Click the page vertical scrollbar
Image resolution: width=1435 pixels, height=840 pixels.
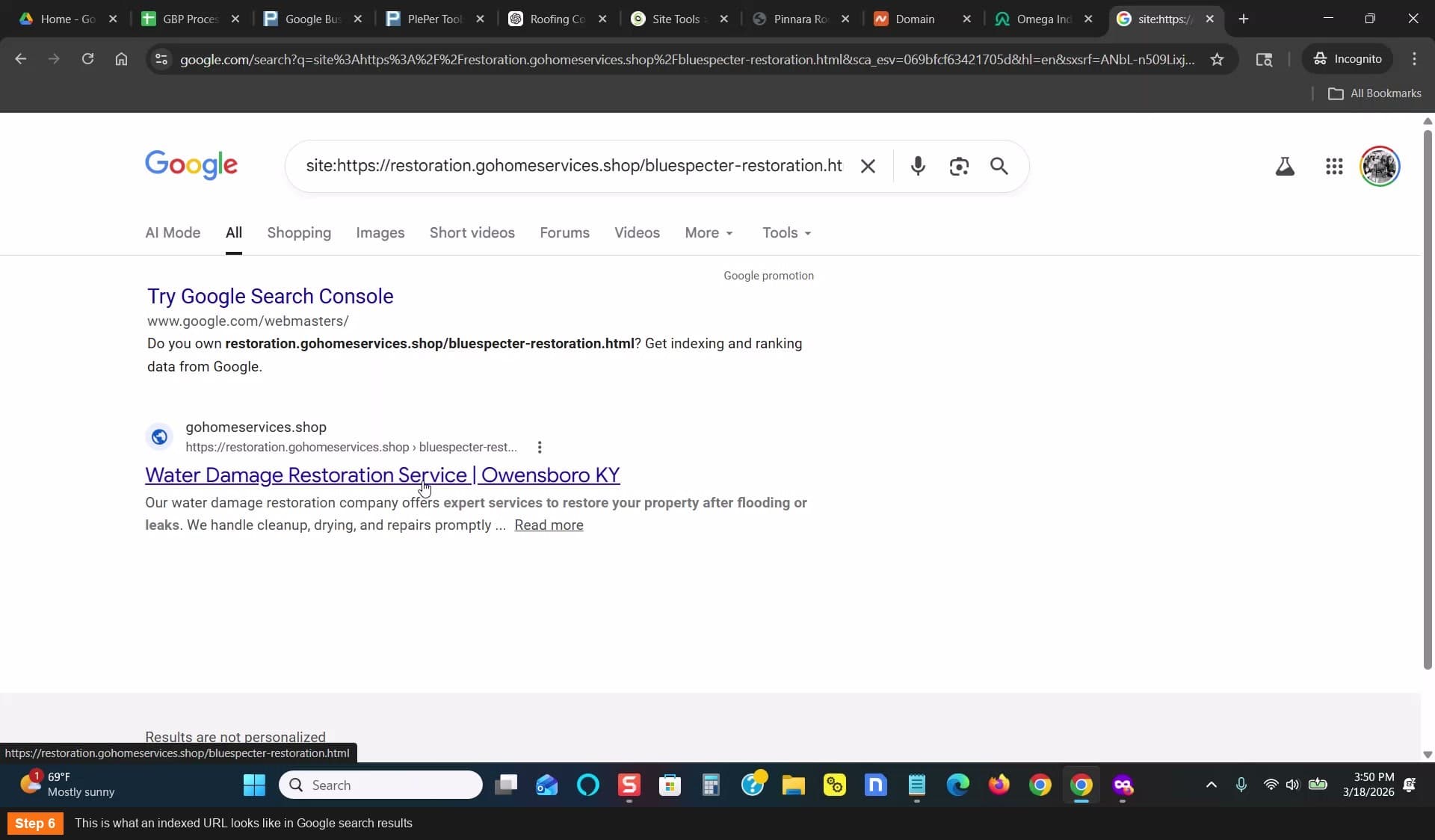tap(1427, 400)
